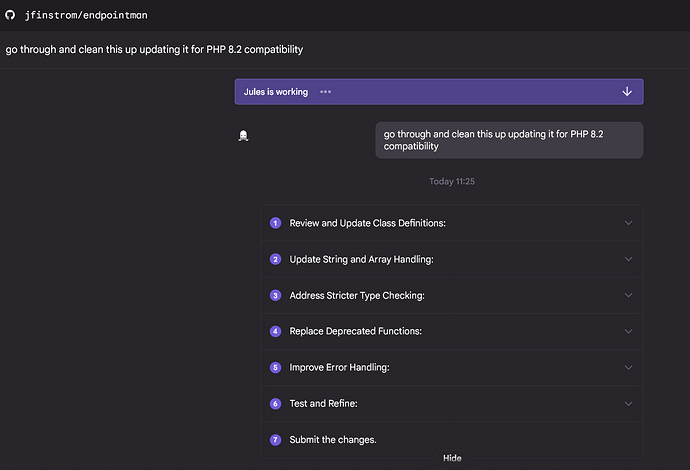Expand Address Stricter Type Checking chevron
Image resolution: width=690 pixels, height=470 pixels.
click(x=628, y=295)
